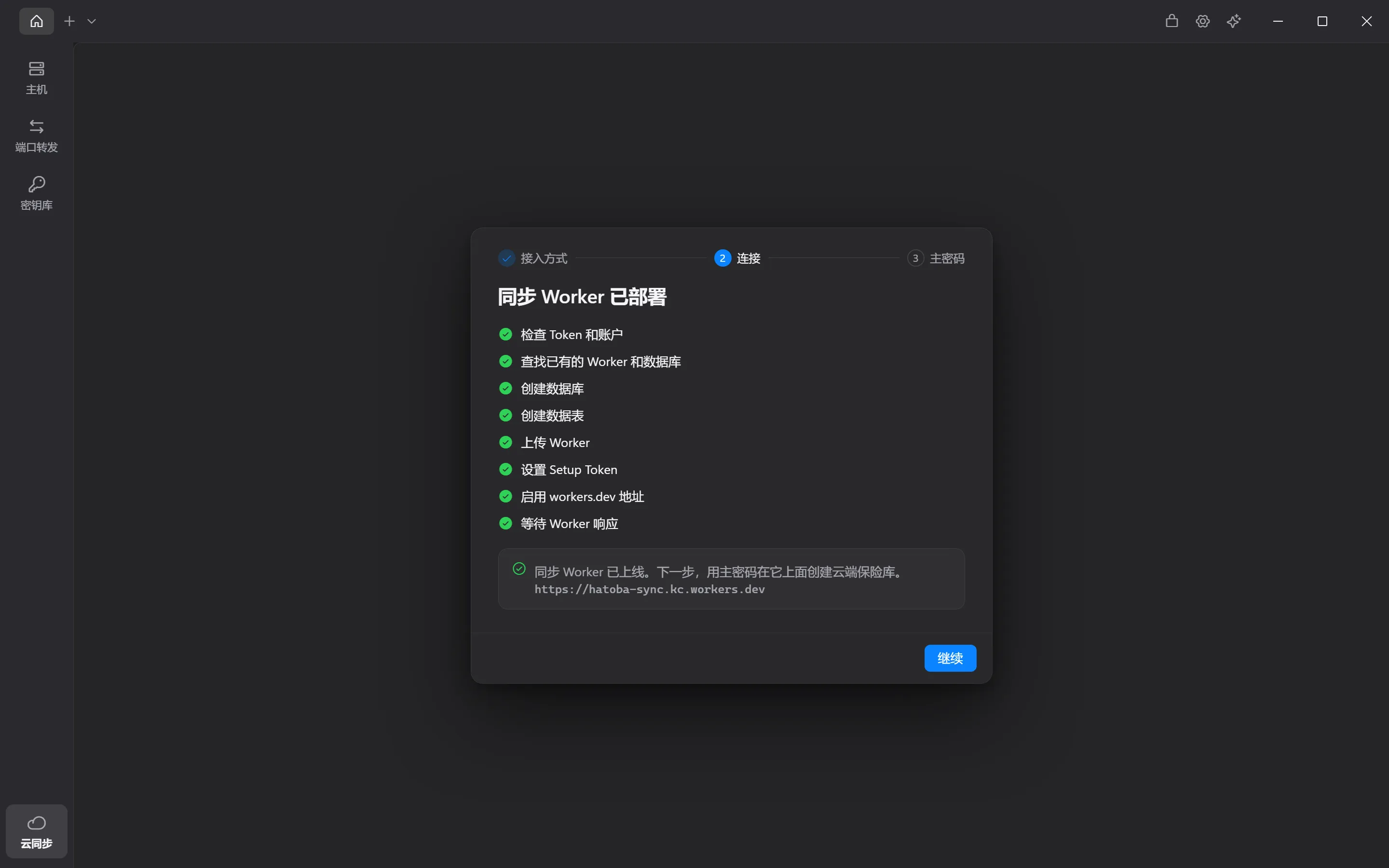1389x868 pixels.
Task: Click the 同步 Worker 已上线 status message
Action: point(720,572)
